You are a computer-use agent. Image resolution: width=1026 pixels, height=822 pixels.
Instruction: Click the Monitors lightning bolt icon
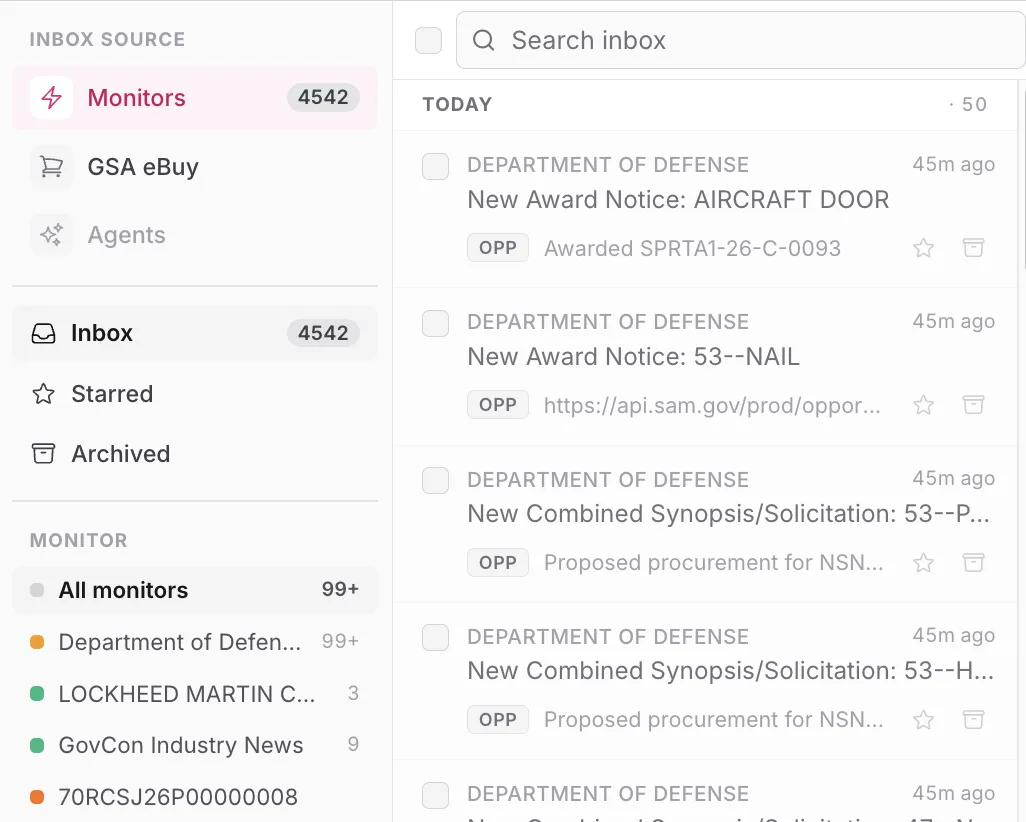[x=52, y=98]
